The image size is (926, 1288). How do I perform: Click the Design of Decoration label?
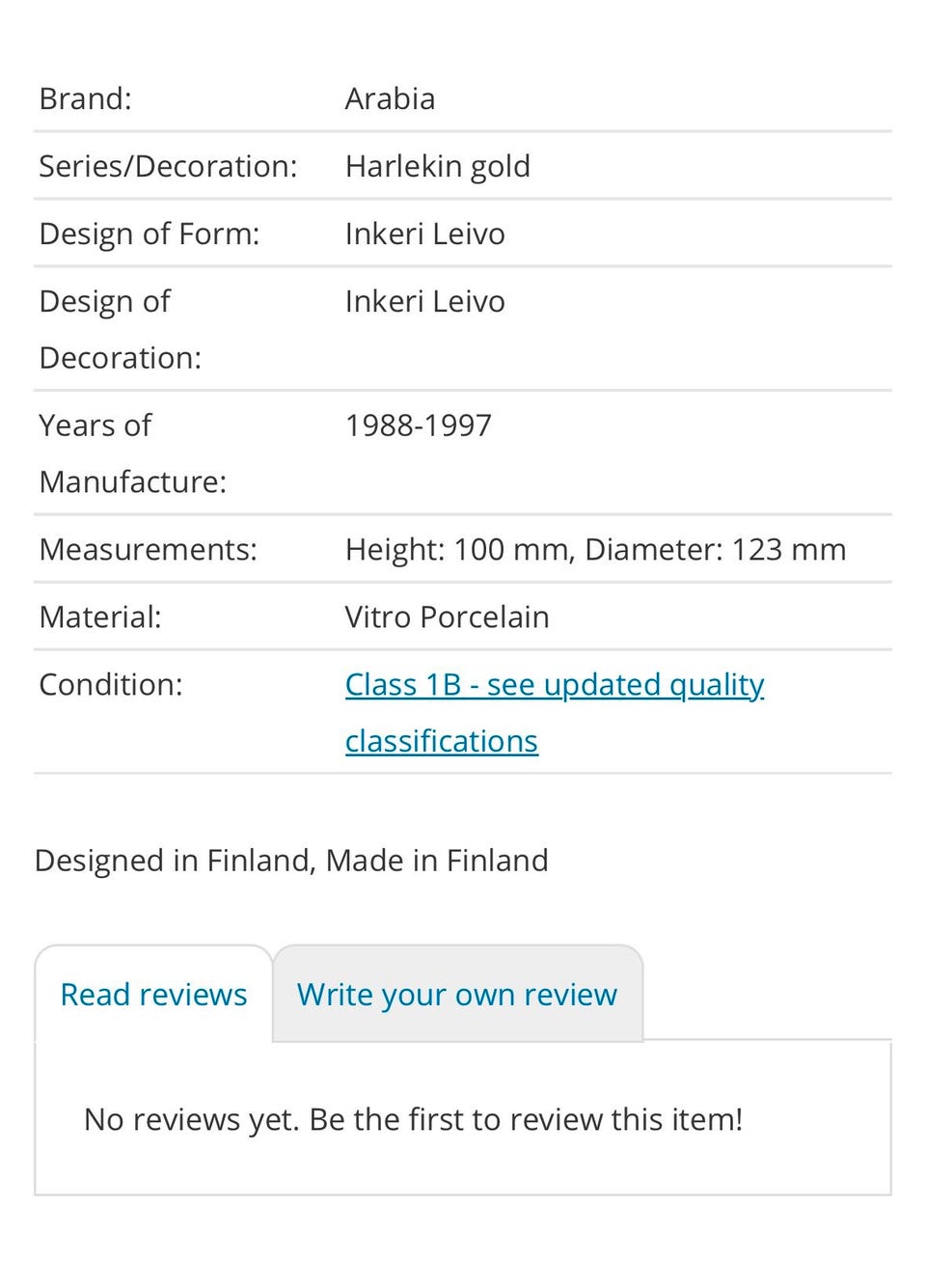(120, 329)
